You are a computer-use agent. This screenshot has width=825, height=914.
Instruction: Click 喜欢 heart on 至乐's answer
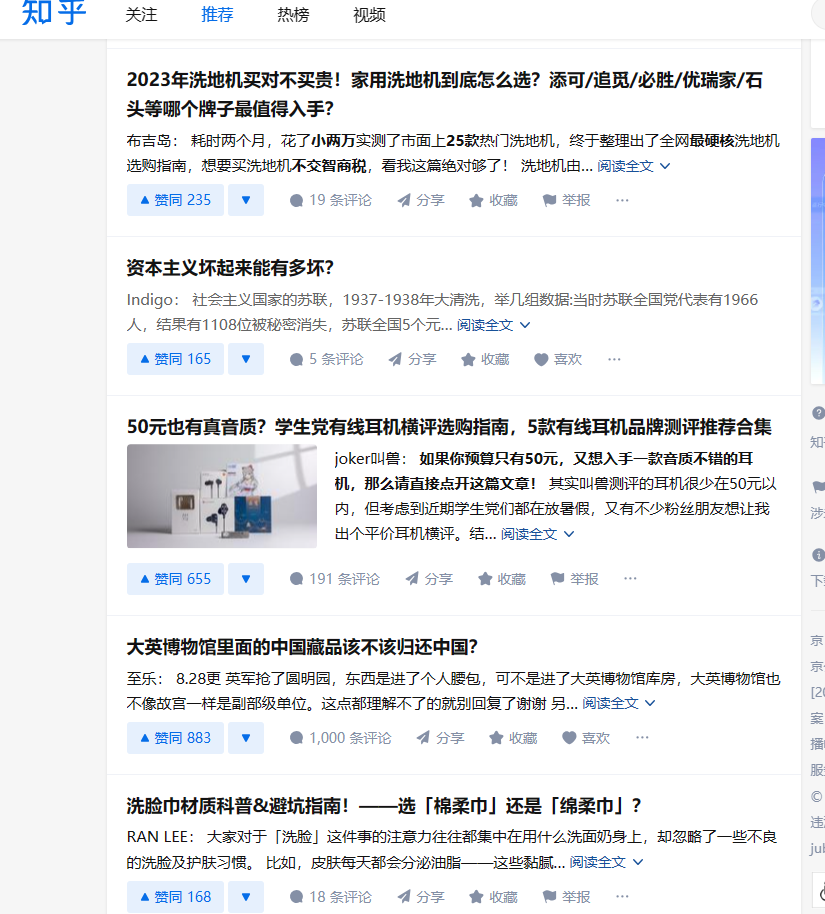[586, 738]
